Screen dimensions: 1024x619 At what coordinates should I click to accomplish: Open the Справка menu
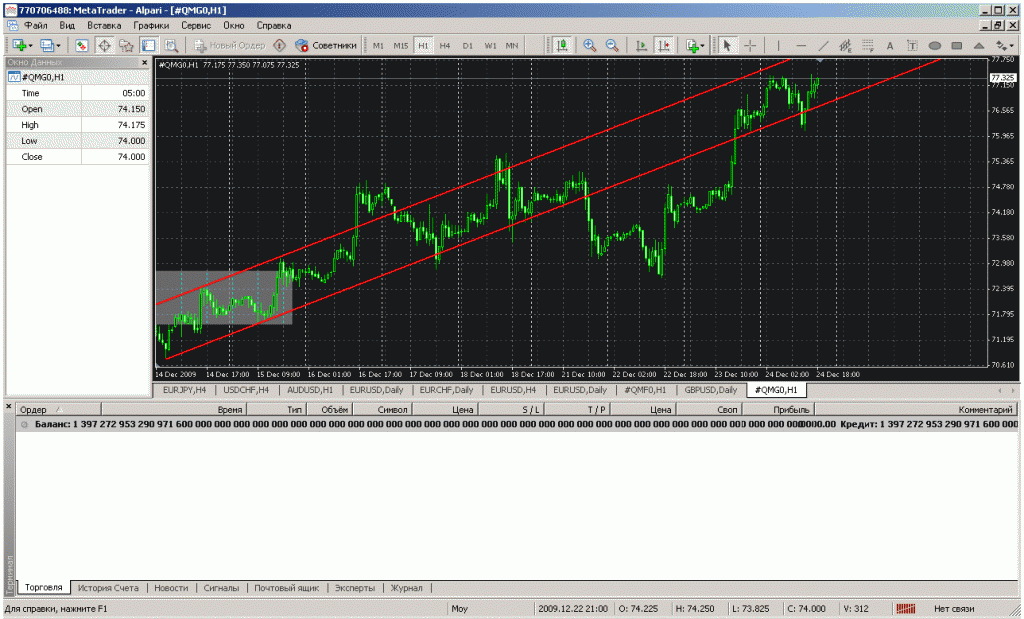(x=274, y=25)
